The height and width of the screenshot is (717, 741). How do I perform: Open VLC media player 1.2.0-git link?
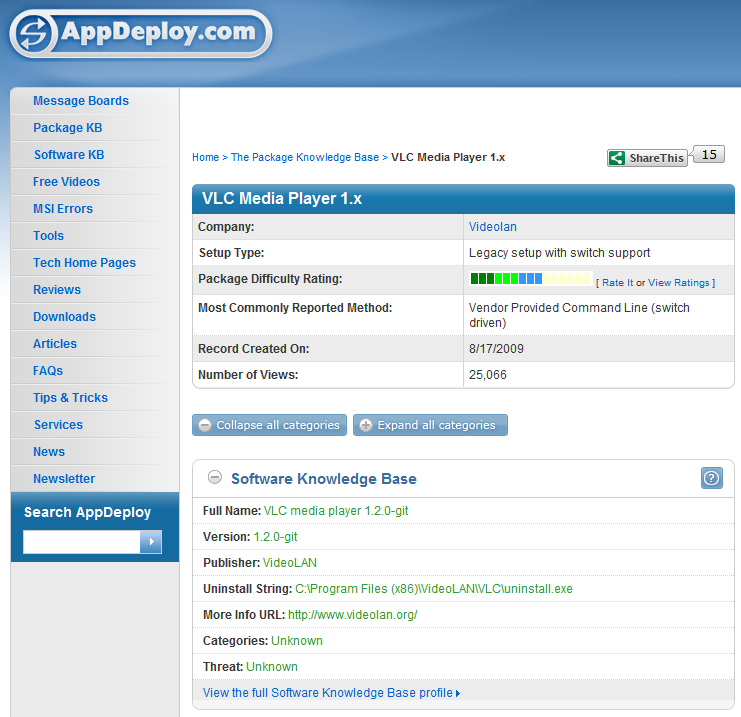pyautogui.click(x=336, y=510)
